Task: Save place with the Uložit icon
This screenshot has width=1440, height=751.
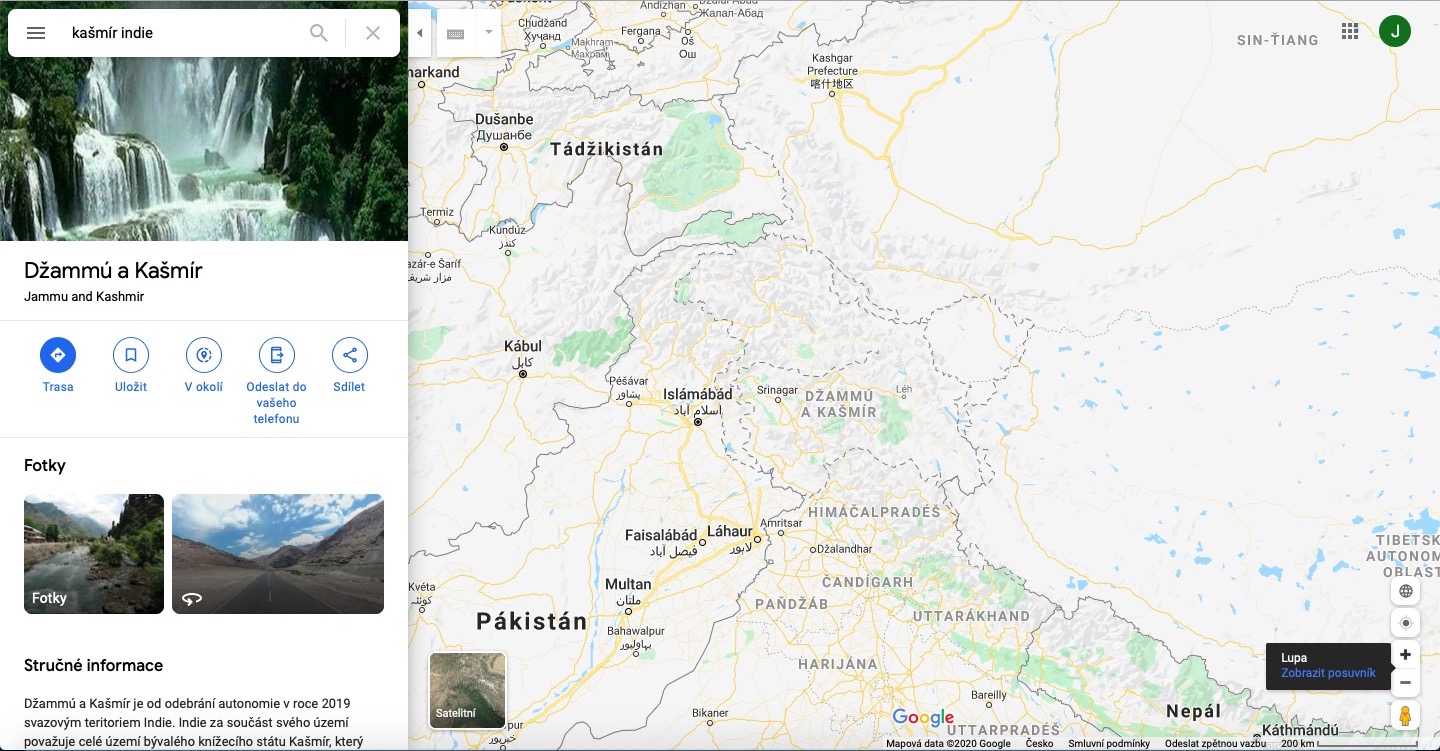Action: click(x=131, y=355)
